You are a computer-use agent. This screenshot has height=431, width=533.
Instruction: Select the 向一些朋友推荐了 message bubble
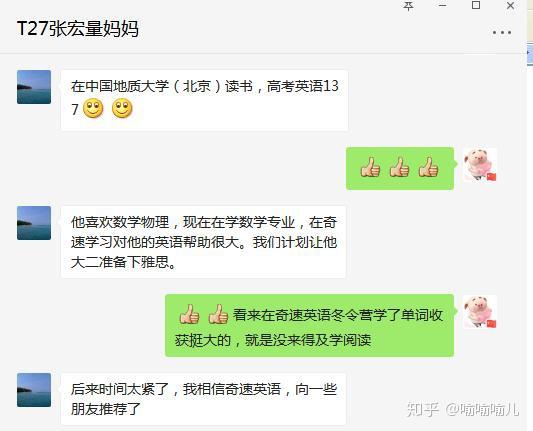[x=203, y=399]
